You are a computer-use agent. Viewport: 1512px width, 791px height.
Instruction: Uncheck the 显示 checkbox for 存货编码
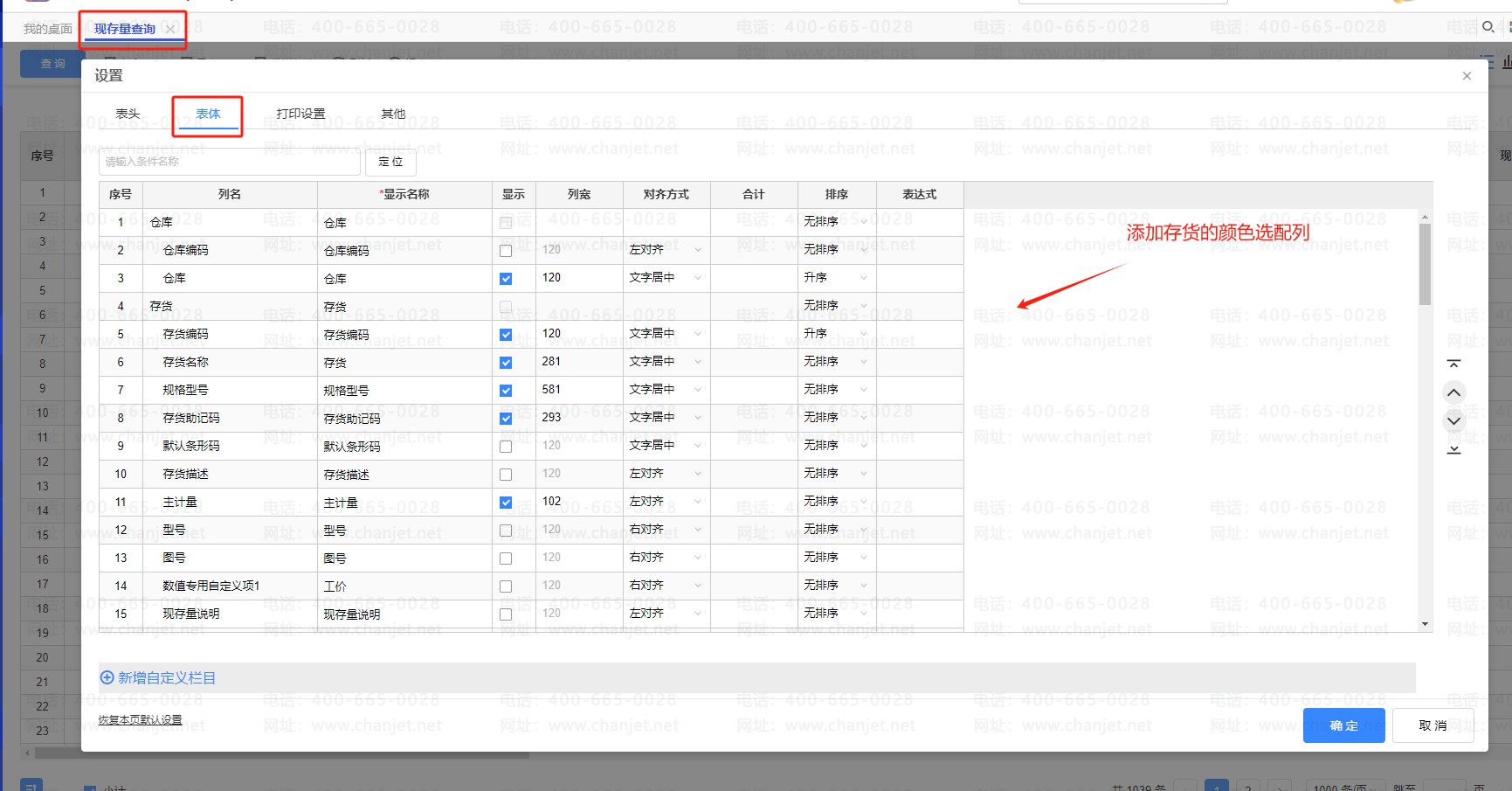506,335
